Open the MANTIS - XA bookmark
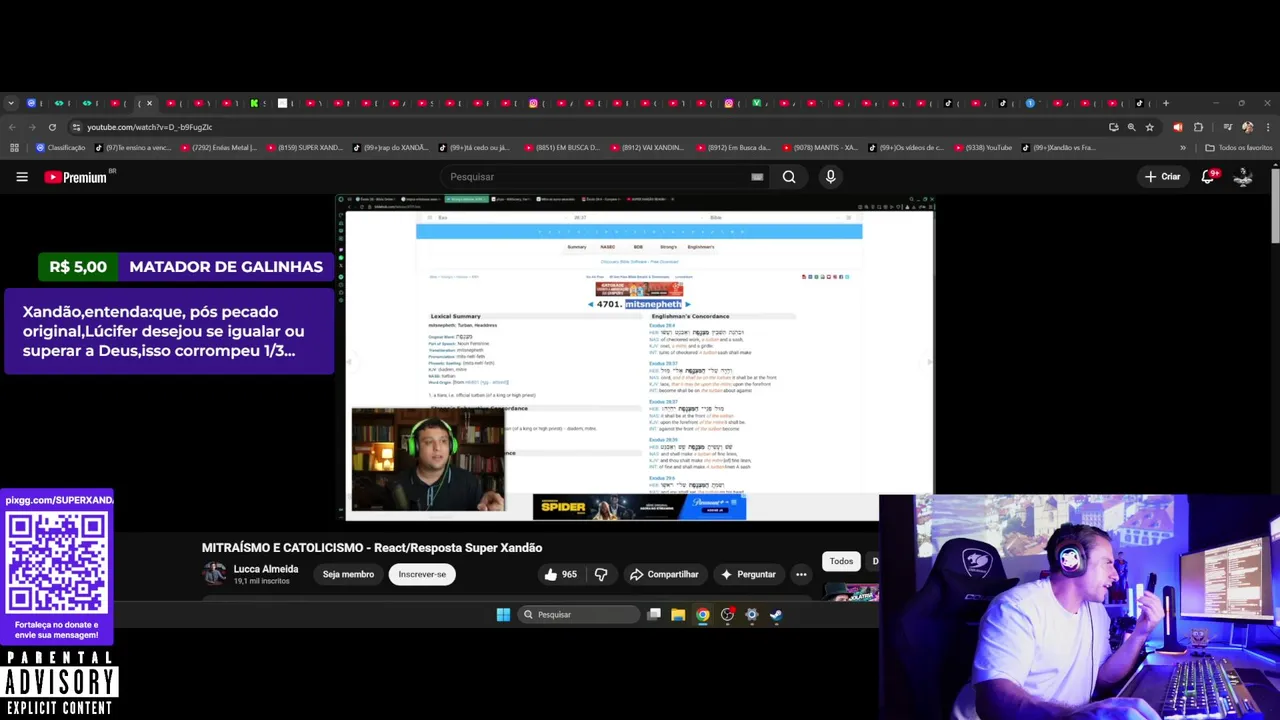 [x=820, y=148]
